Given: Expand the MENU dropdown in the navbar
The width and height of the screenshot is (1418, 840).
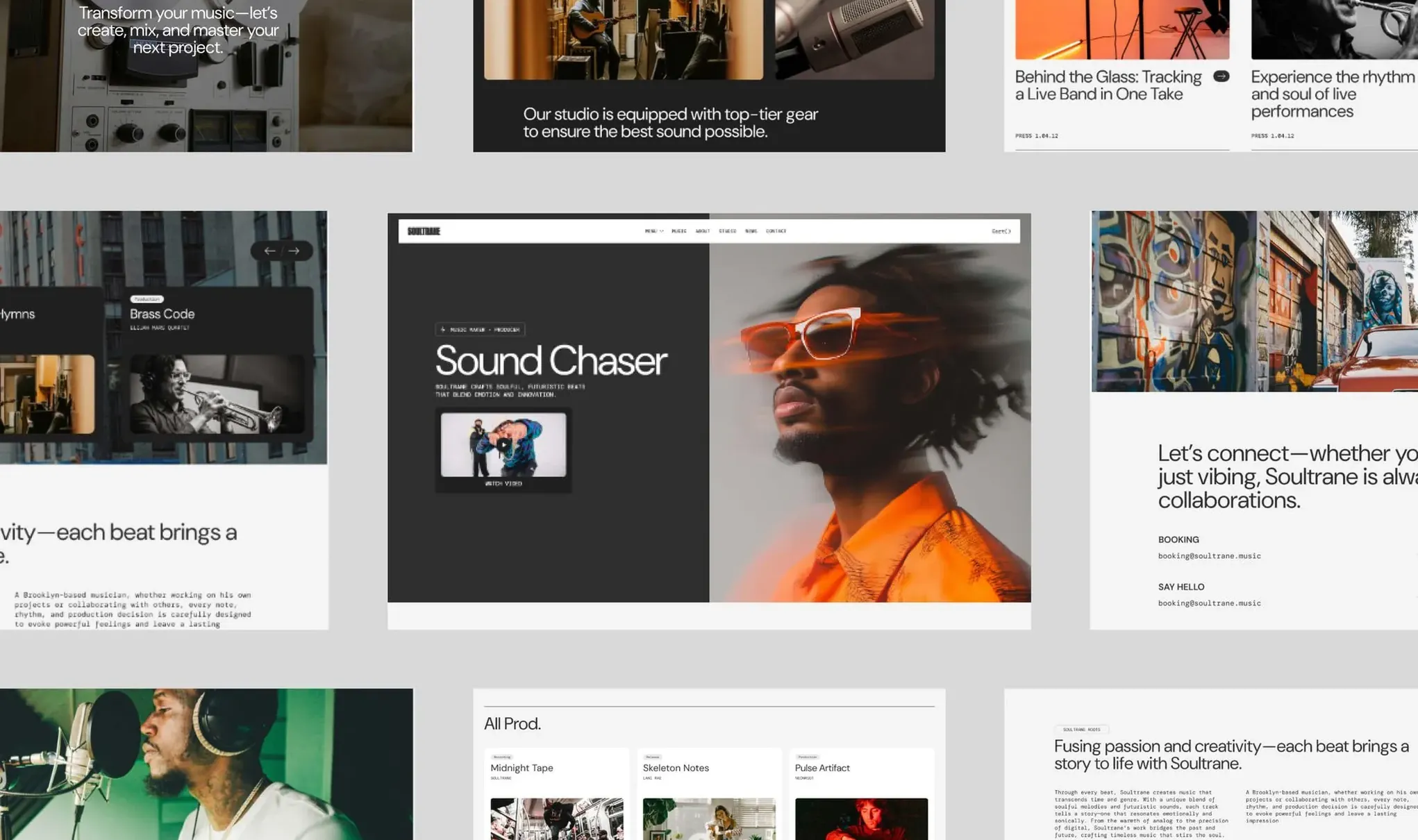Looking at the screenshot, I should point(653,231).
